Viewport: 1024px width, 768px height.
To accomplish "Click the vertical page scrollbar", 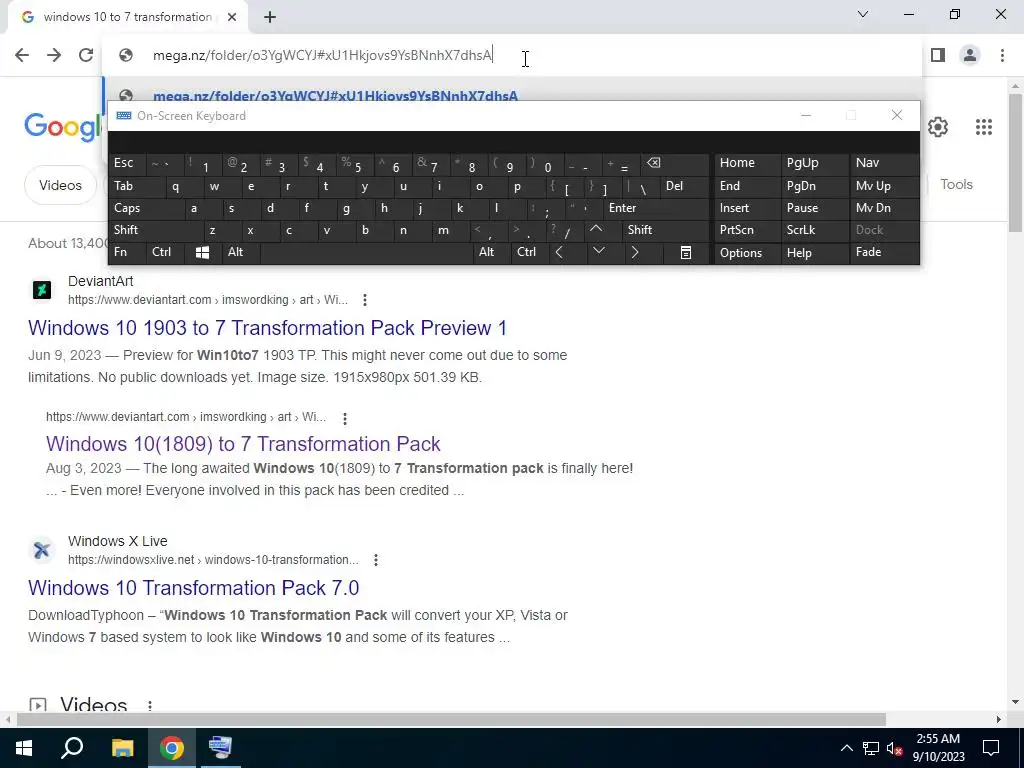I will [1015, 163].
